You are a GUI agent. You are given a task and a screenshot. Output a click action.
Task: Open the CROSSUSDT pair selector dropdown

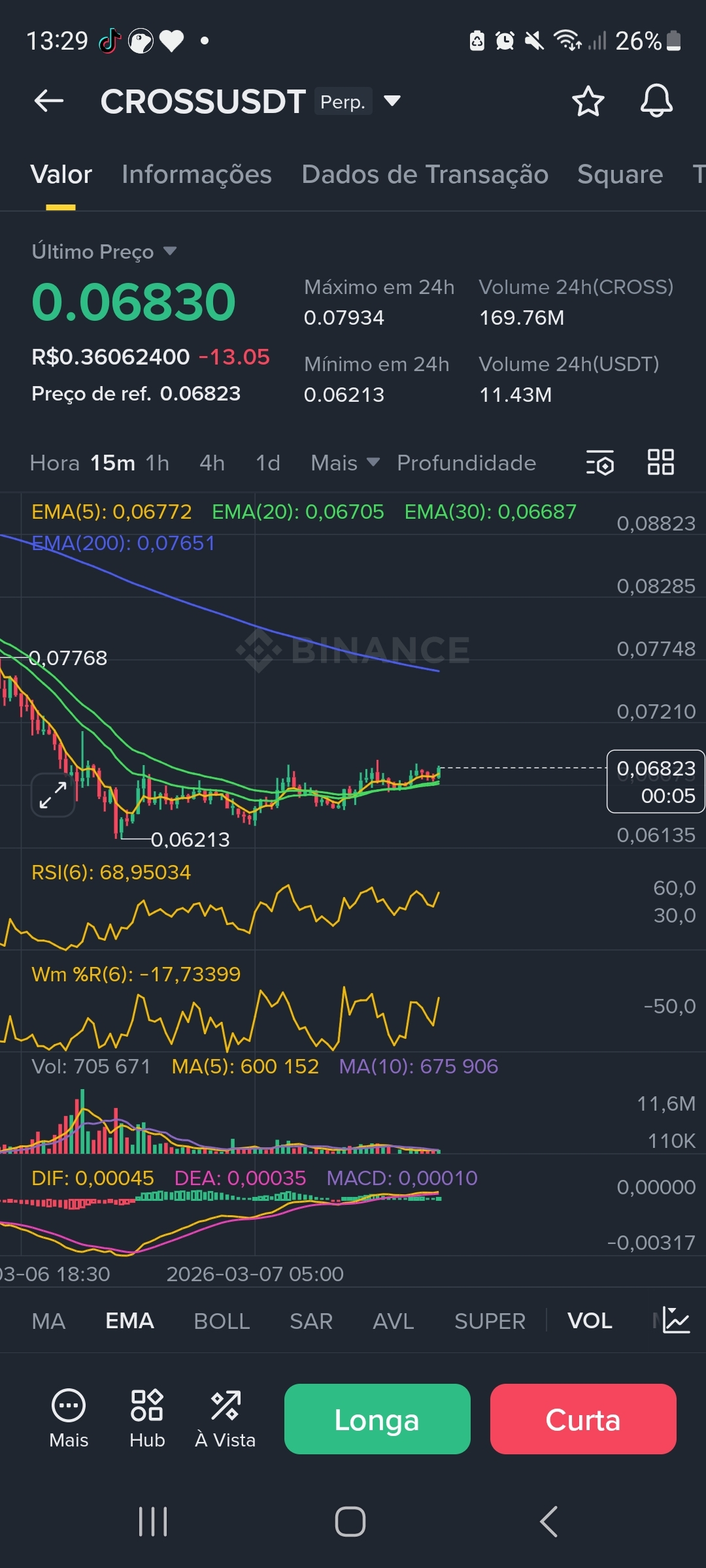(x=392, y=101)
